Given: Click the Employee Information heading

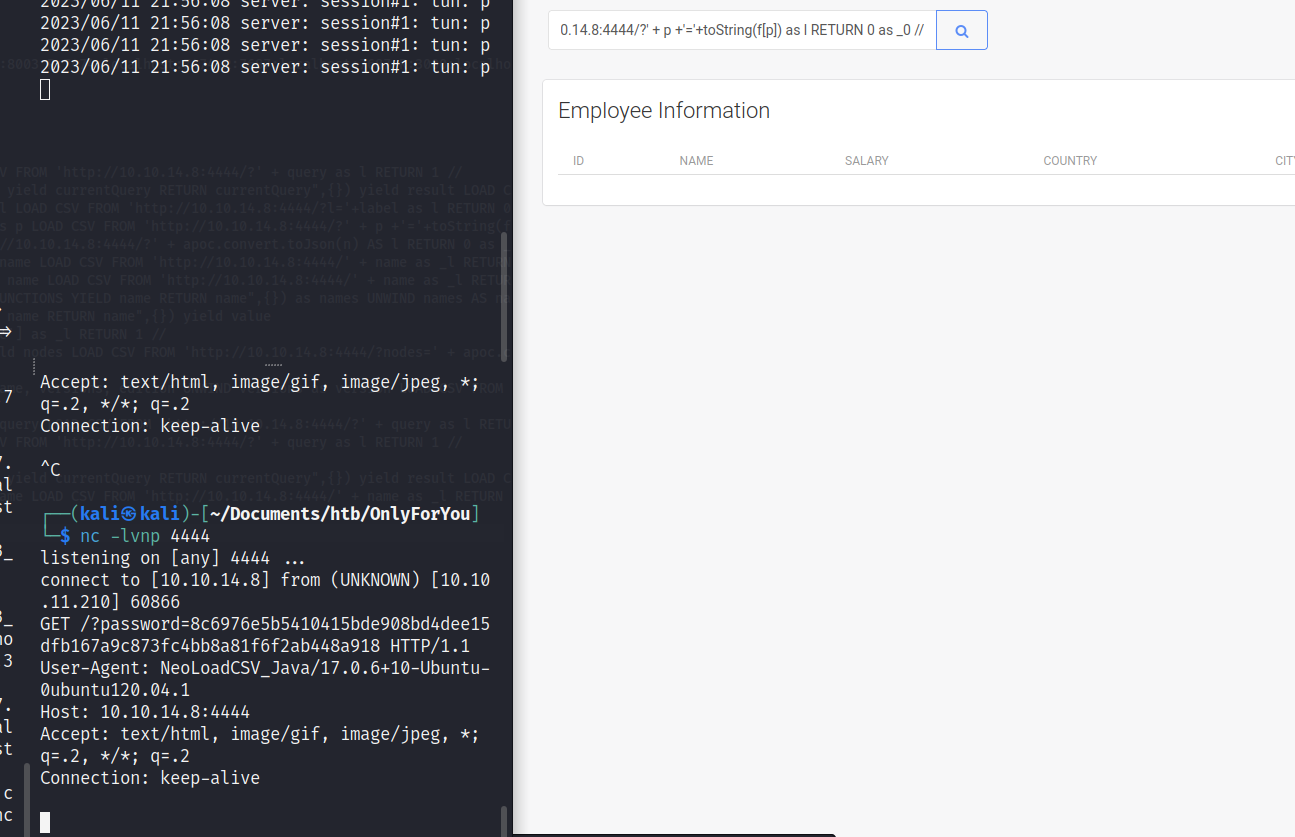Looking at the screenshot, I should [x=664, y=111].
